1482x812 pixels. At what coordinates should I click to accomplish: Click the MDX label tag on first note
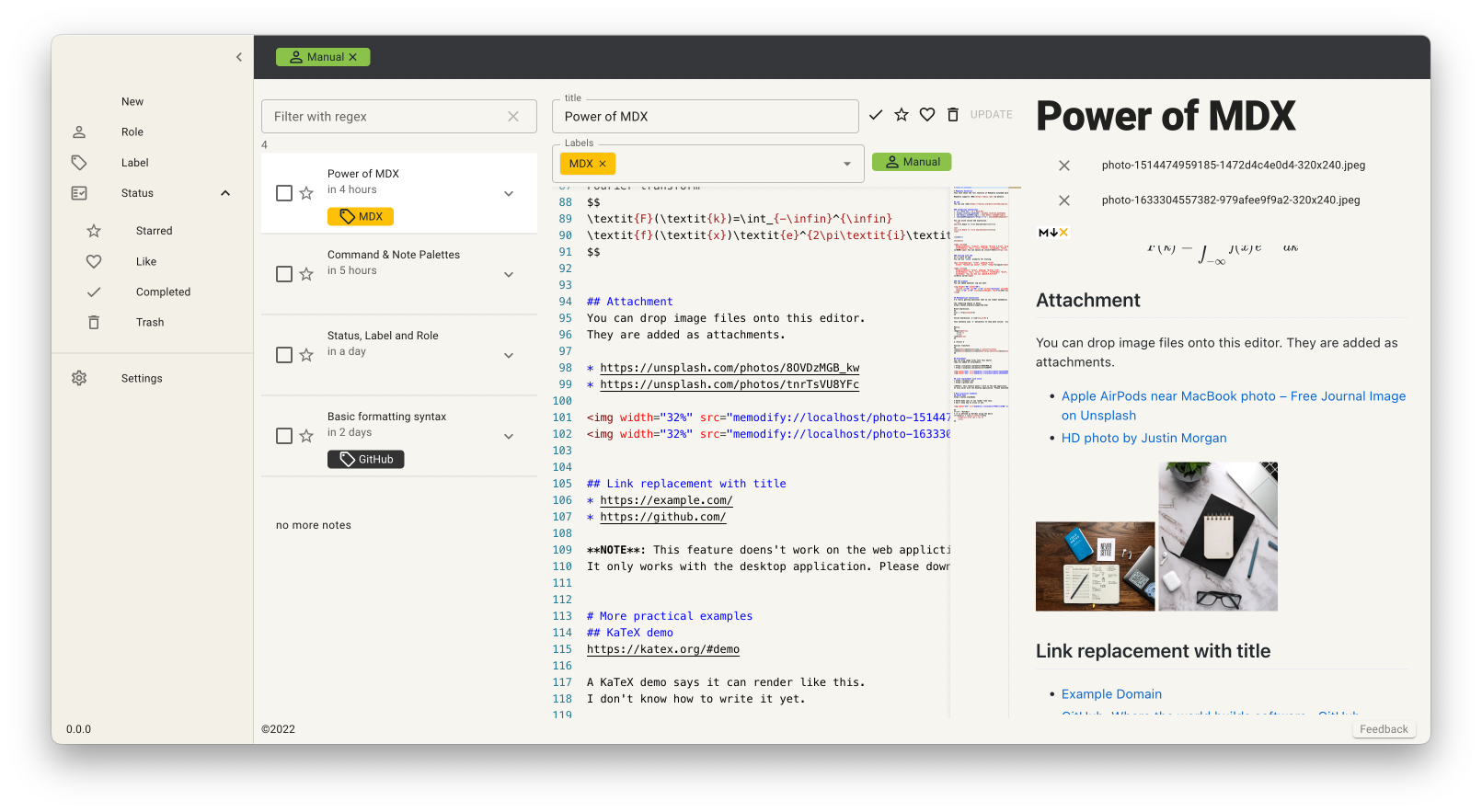pyautogui.click(x=361, y=216)
